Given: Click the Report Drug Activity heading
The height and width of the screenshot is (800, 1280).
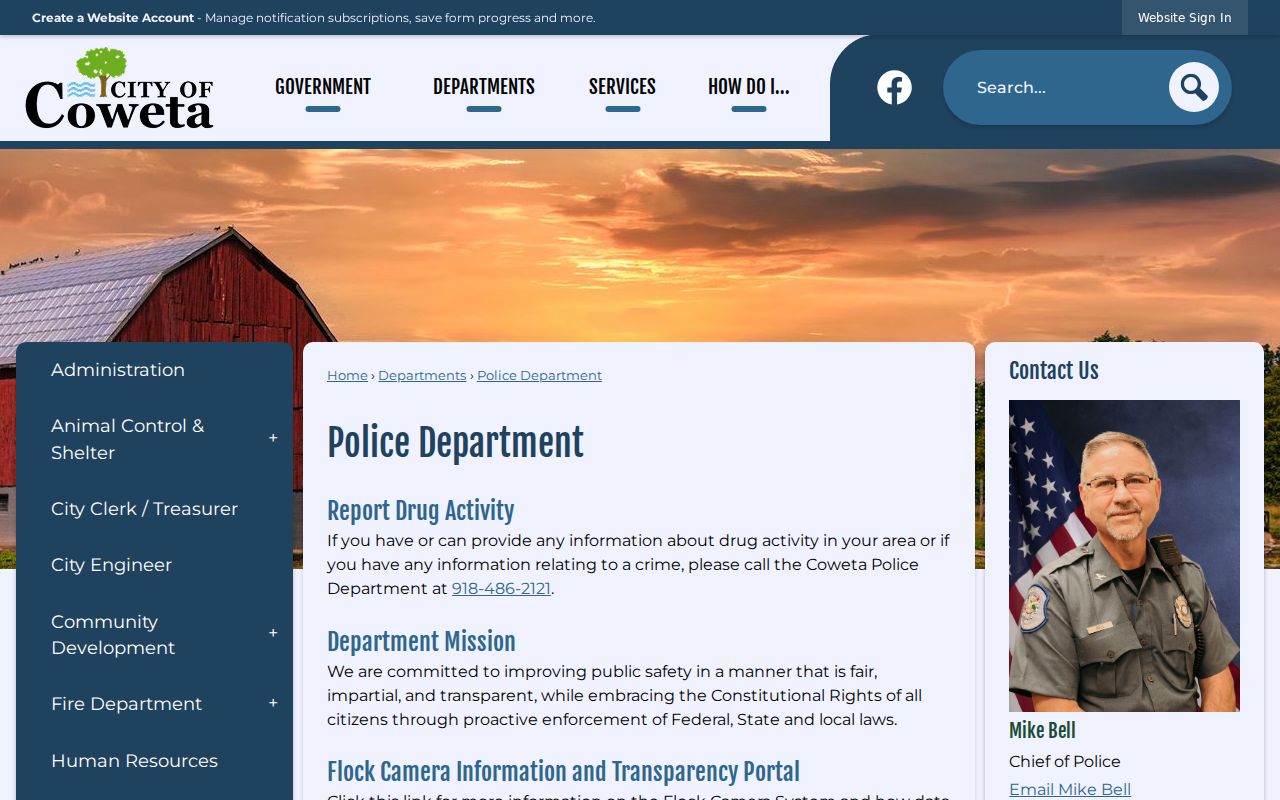Looking at the screenshot, I should [421, 511].
